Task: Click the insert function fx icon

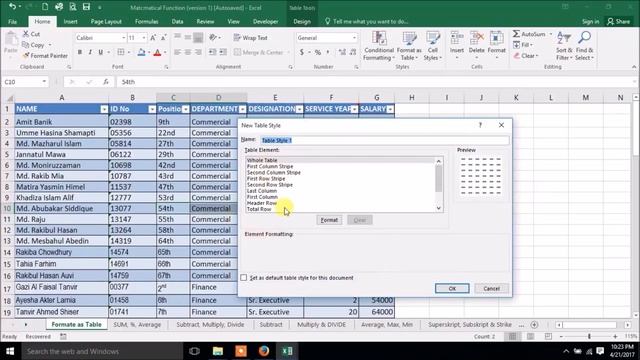Action: [x=106, y=82]
